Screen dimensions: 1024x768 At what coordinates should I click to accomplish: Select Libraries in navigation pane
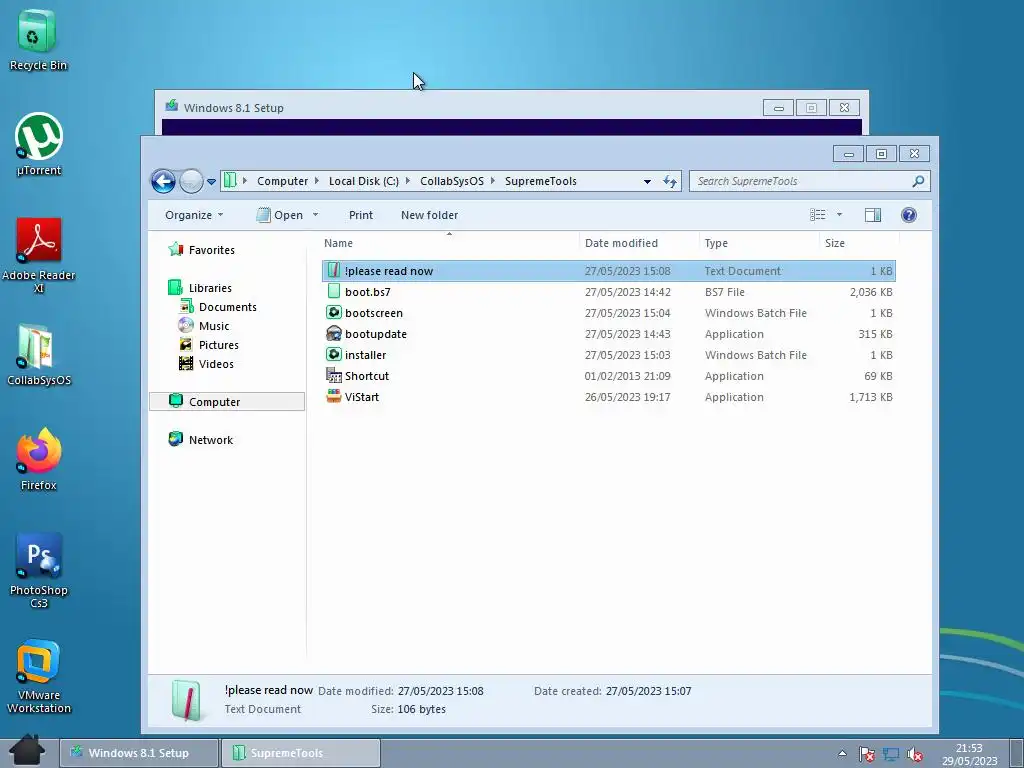[x=200, y=287]
